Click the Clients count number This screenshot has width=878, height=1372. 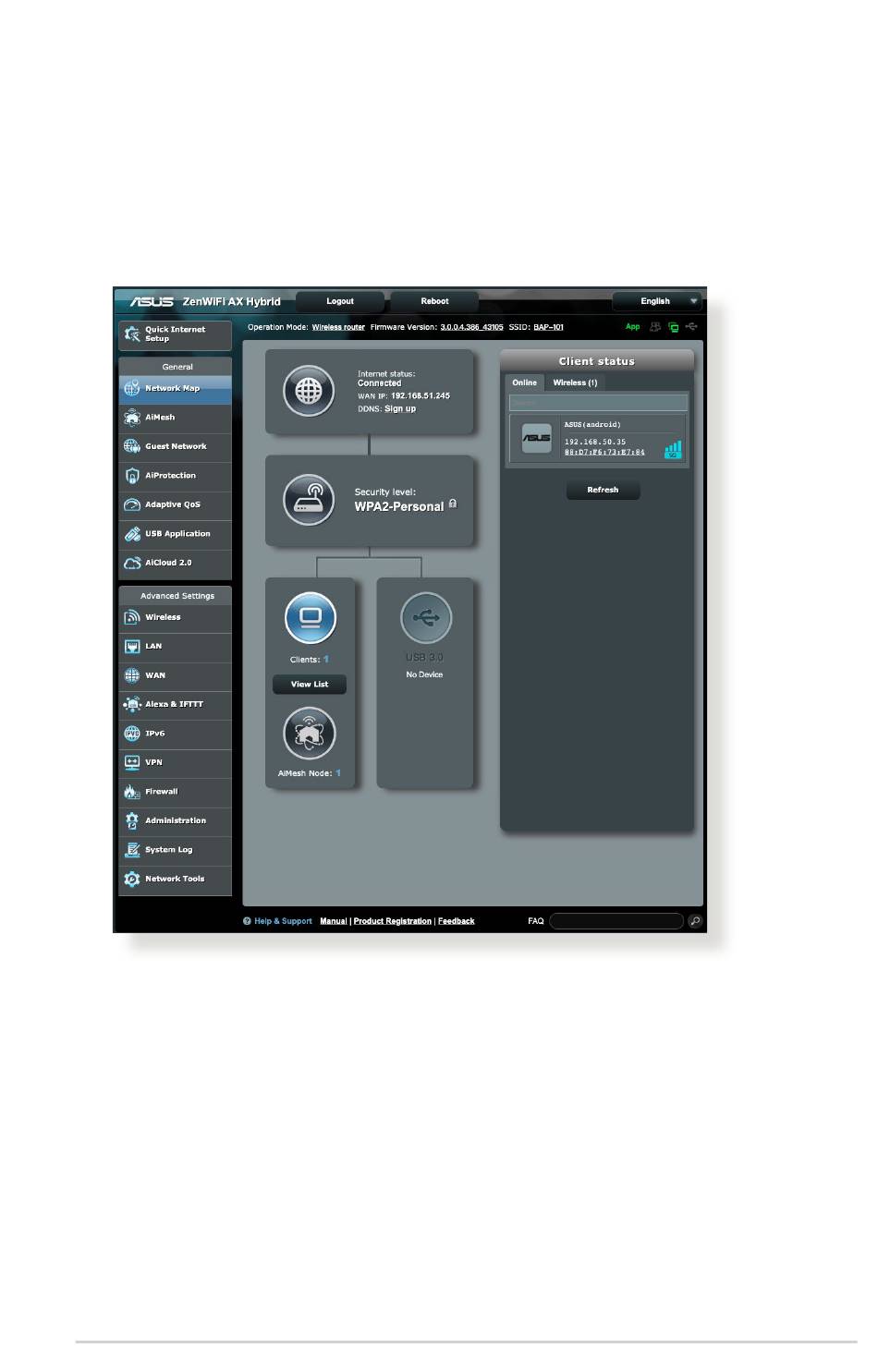[x=326, y=660]
